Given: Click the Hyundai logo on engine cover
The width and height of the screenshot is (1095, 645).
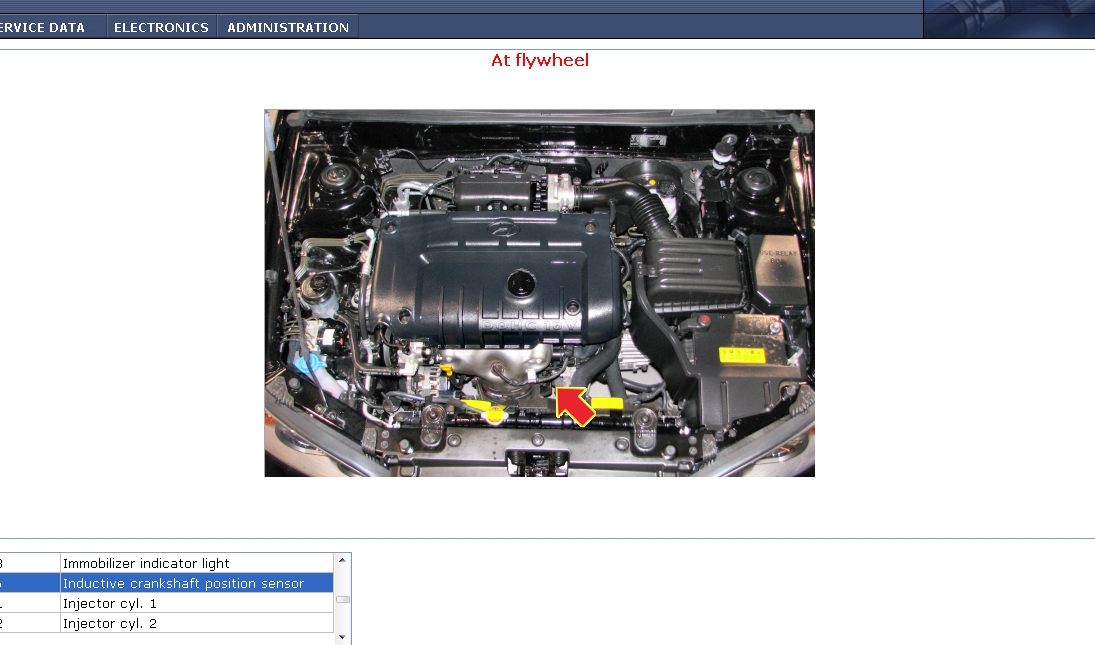Looking at the screenshot, I should pos(501,228).
